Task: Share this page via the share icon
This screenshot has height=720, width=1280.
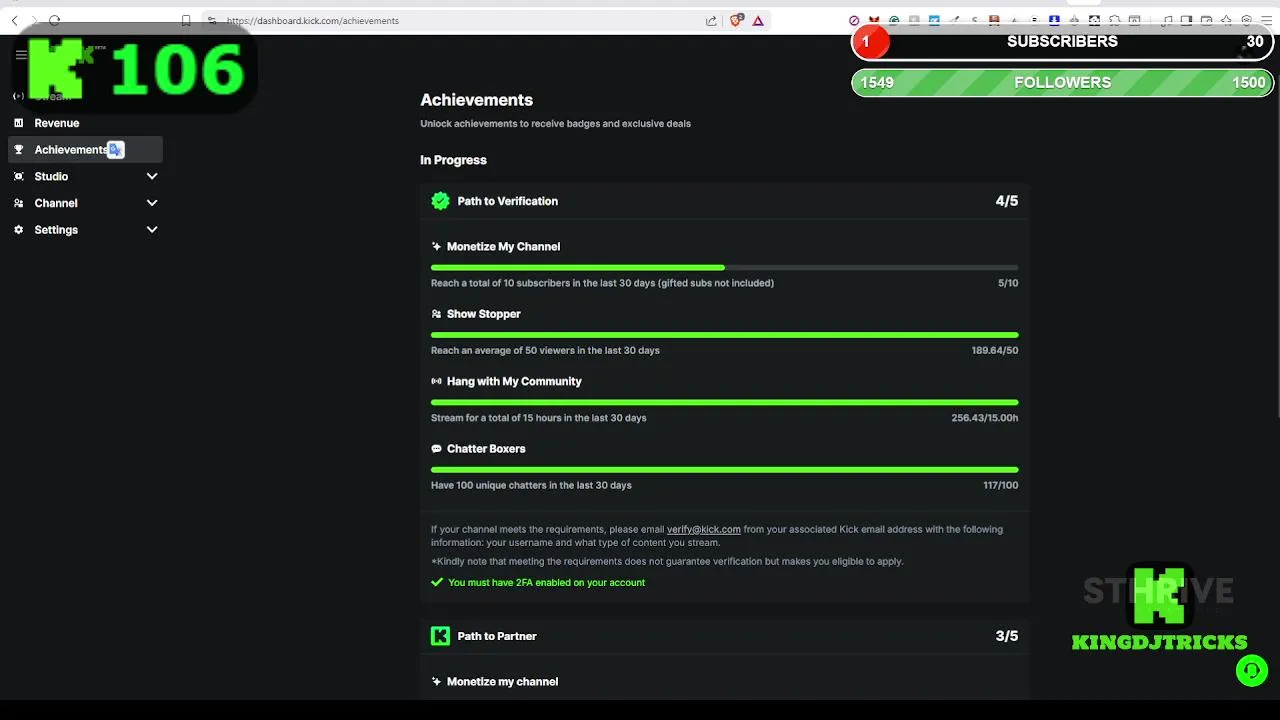Action: [711, 20]
